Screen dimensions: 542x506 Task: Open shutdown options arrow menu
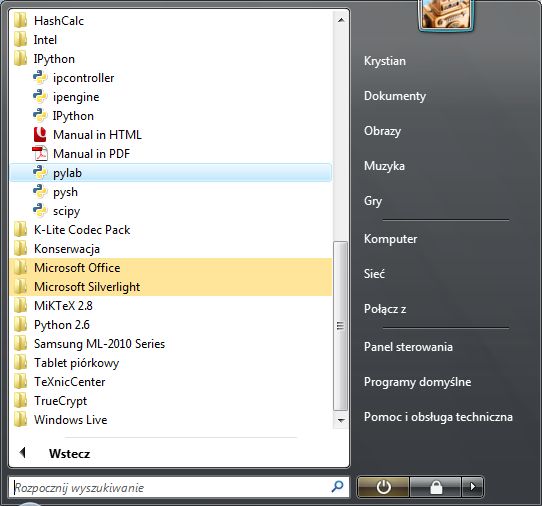(x=472, y=487)
